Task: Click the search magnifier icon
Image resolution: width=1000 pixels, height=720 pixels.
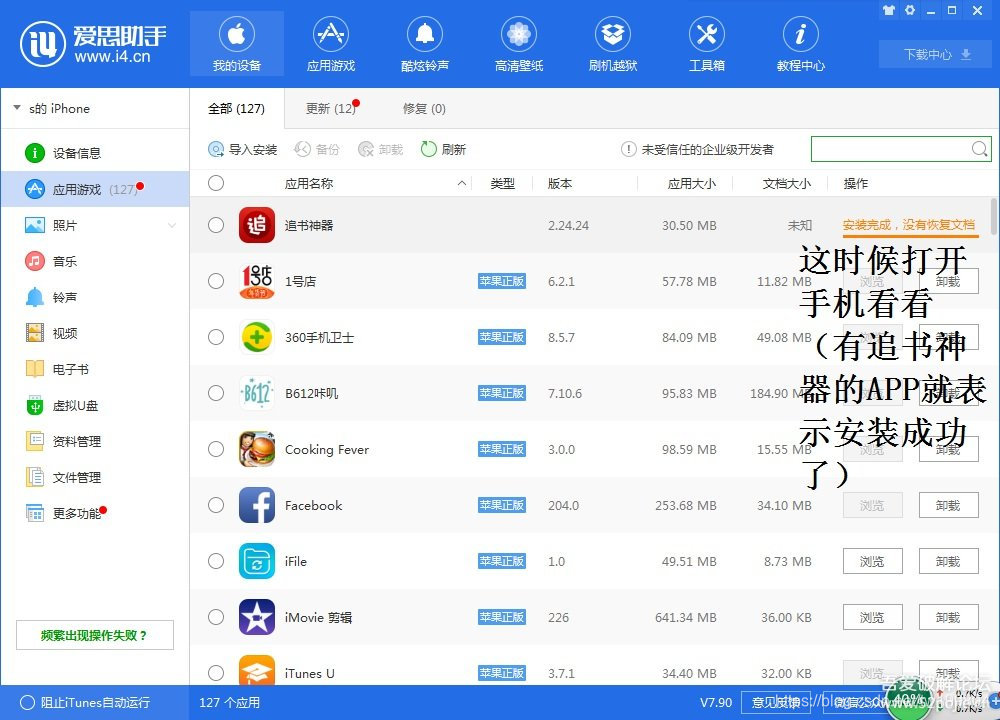Action: [x=980, y=149]
